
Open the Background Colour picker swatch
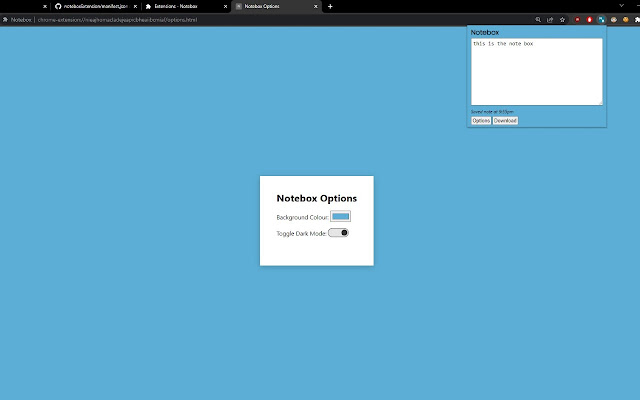[x=340, y=216]
